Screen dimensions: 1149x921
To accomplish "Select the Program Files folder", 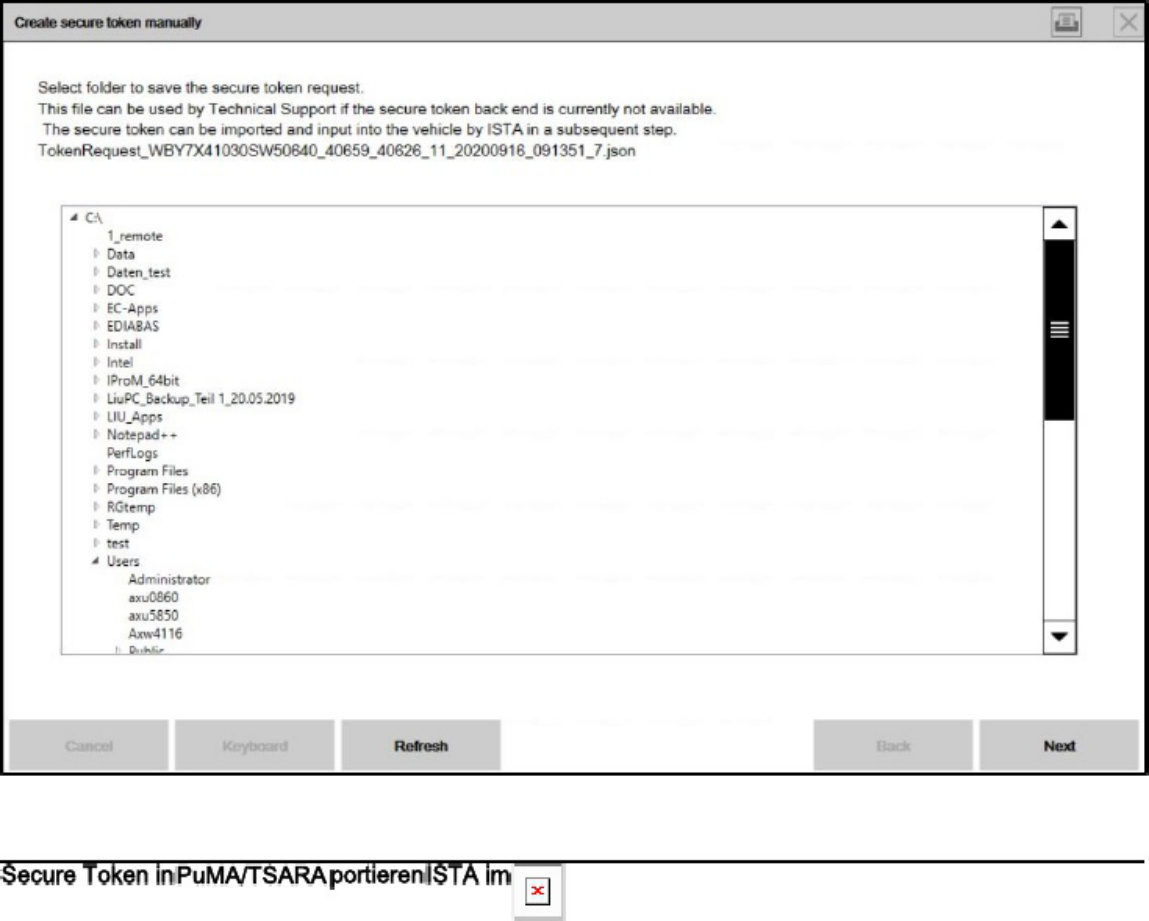I will (x=147, y=471).
